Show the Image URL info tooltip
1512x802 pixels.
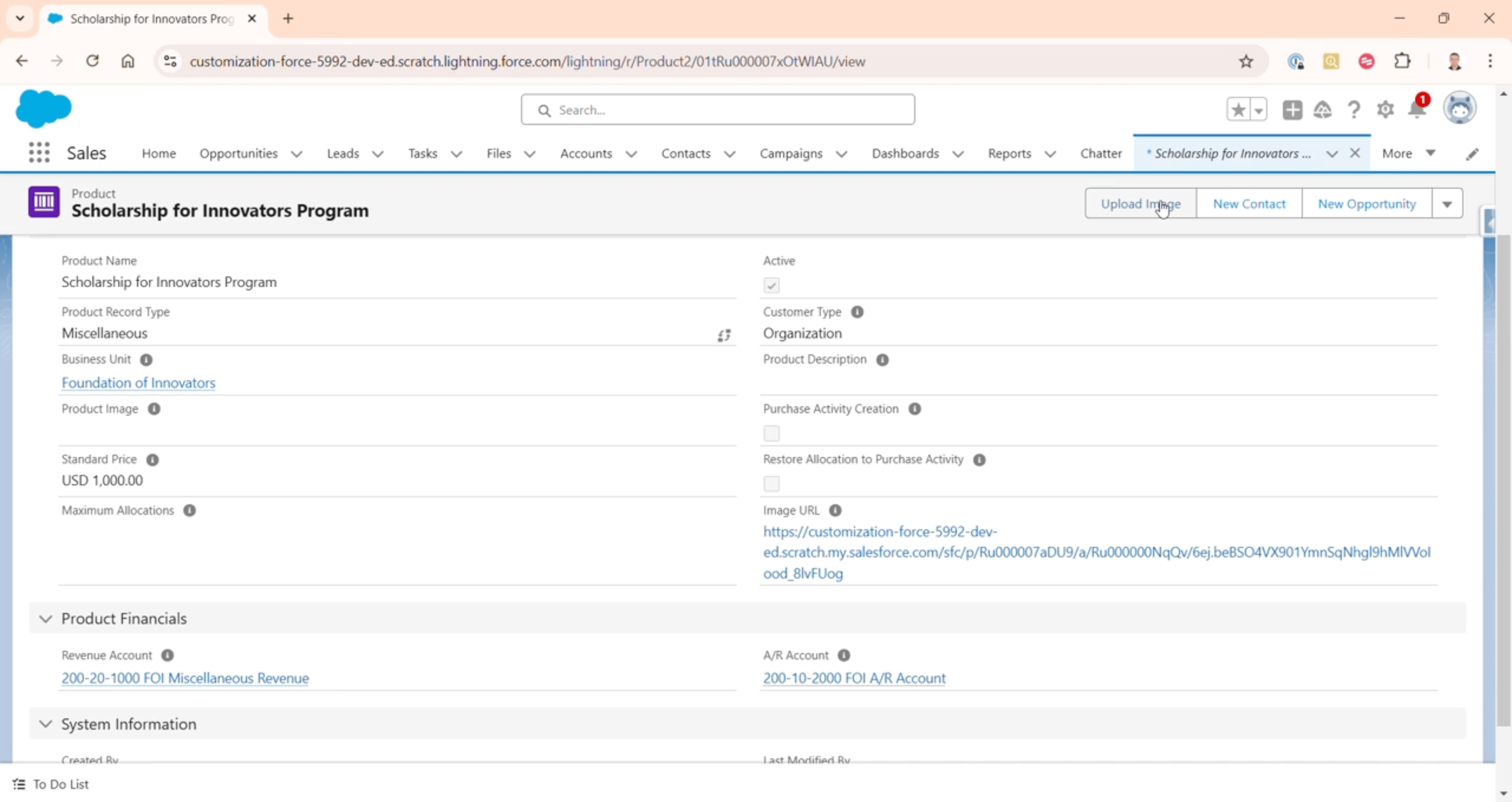coord(835,510)
